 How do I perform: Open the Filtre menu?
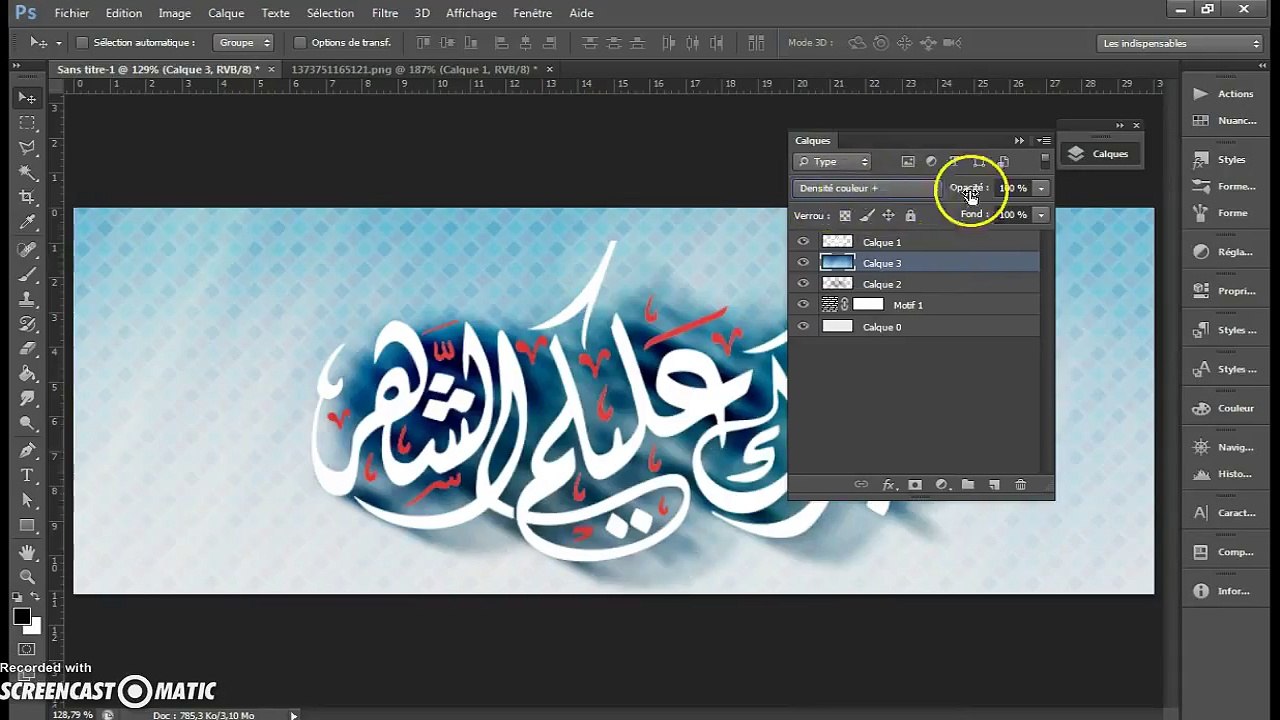(385, 13)
